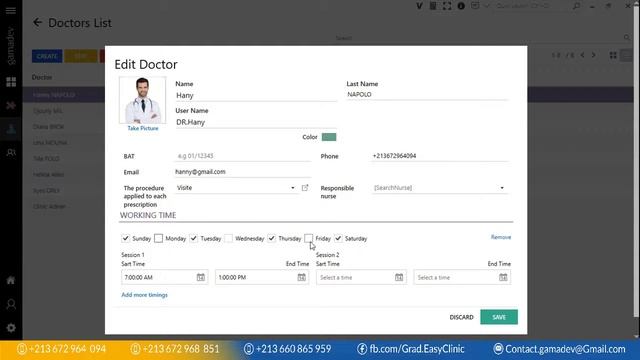Click the DISCARD button
640x360 pixels.
coord(462,317)
